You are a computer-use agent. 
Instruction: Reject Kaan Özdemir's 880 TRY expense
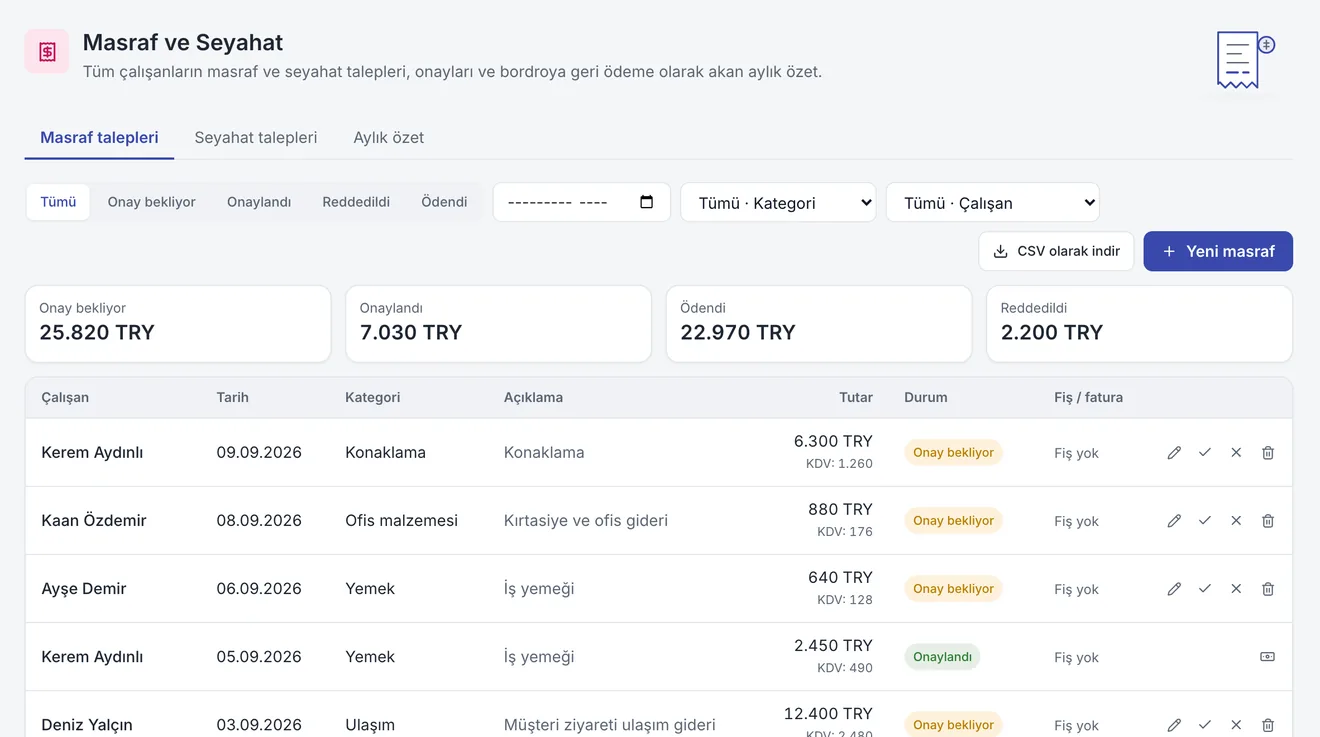[1236, 521]
